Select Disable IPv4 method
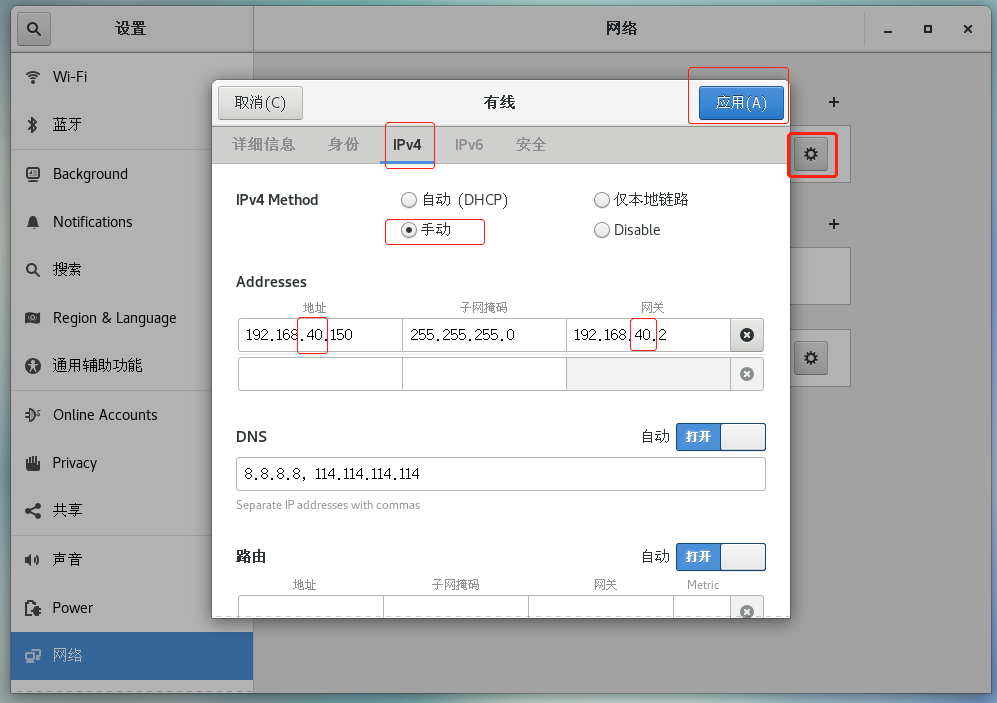This screenshot has height=703, width=997. point(627,230)
